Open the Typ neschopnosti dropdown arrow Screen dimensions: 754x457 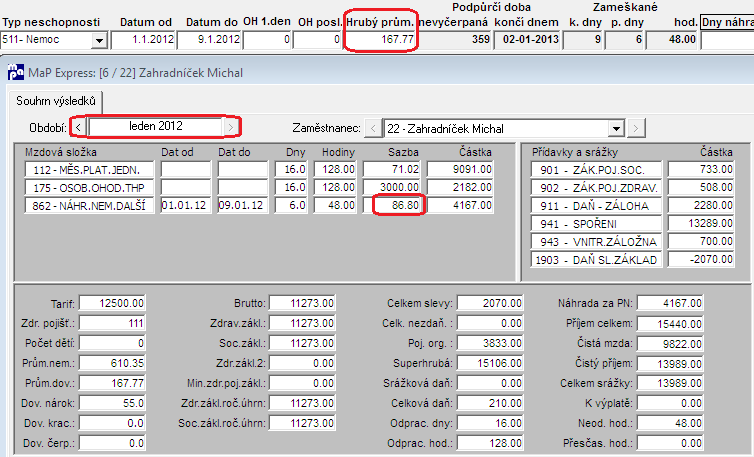(x=99, y=40)
